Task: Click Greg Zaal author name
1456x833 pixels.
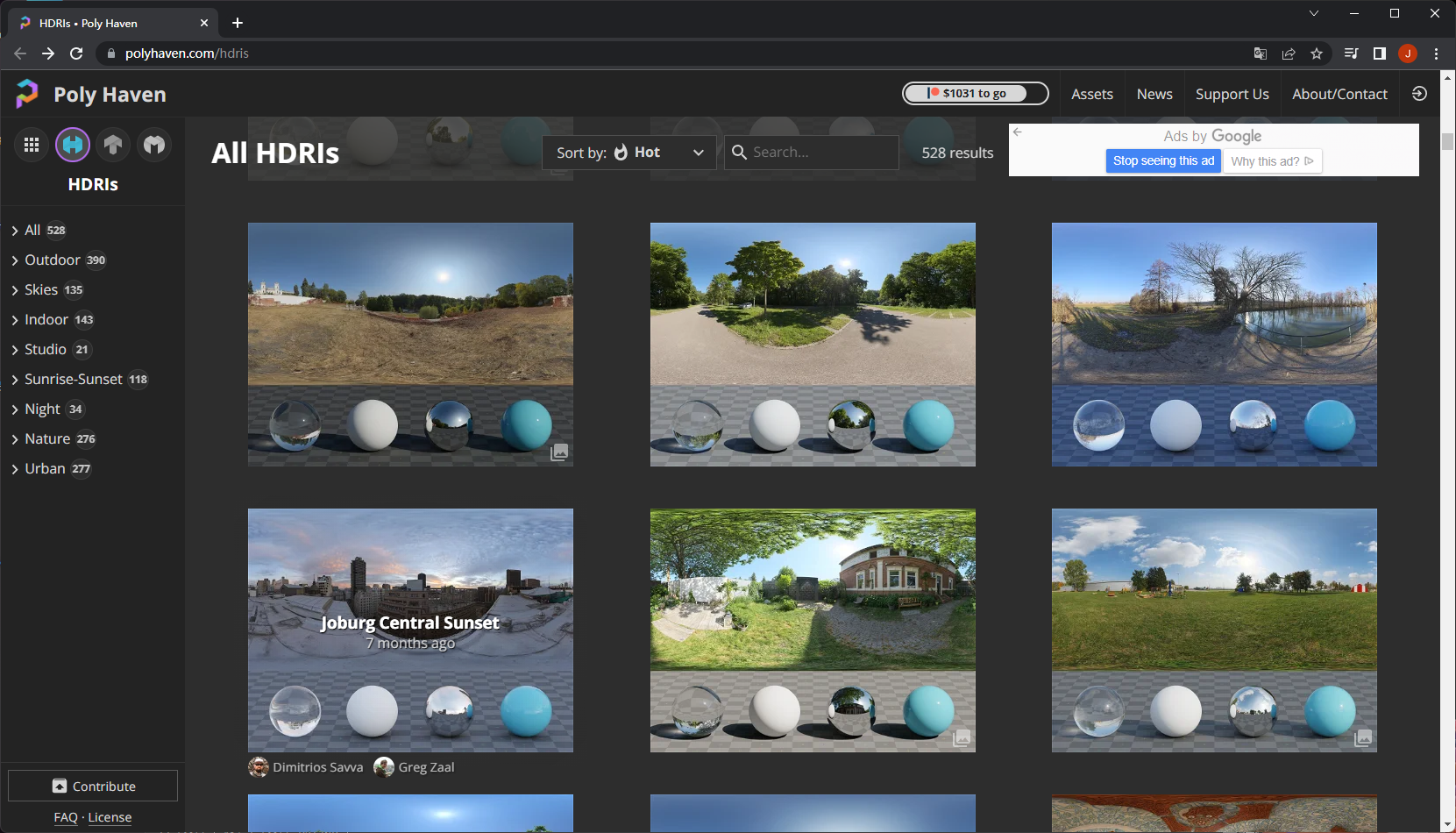Action: 426,767
